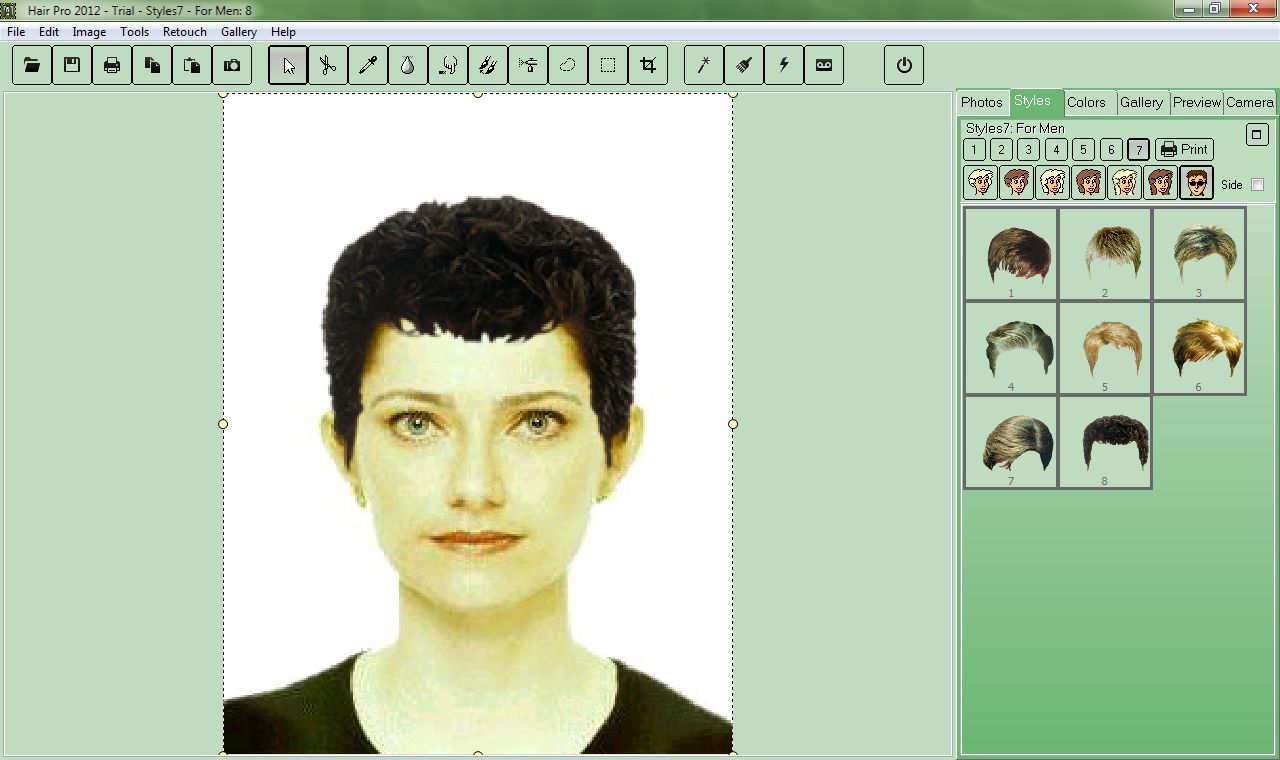Image resolution: width=1280 pixels, height=760 pixels.
Task: Go to style page 5
Action: pyautogui.click(x=1083, y=150)
